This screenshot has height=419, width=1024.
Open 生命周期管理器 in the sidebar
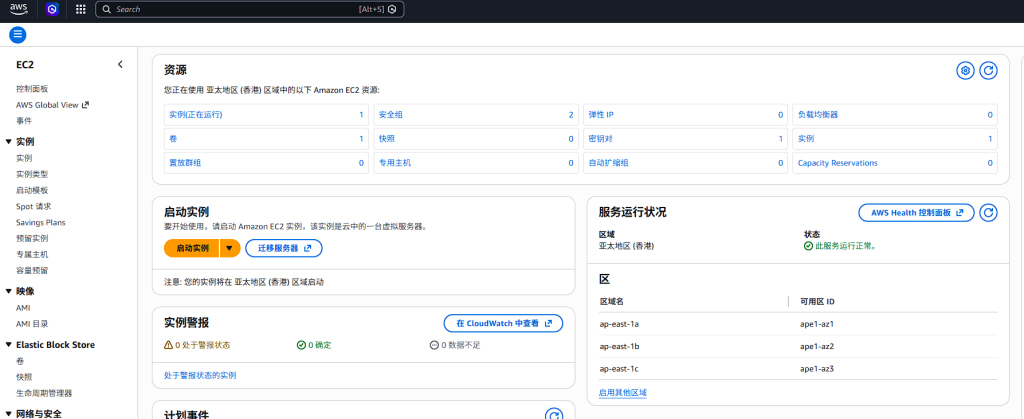click(44, 393)
